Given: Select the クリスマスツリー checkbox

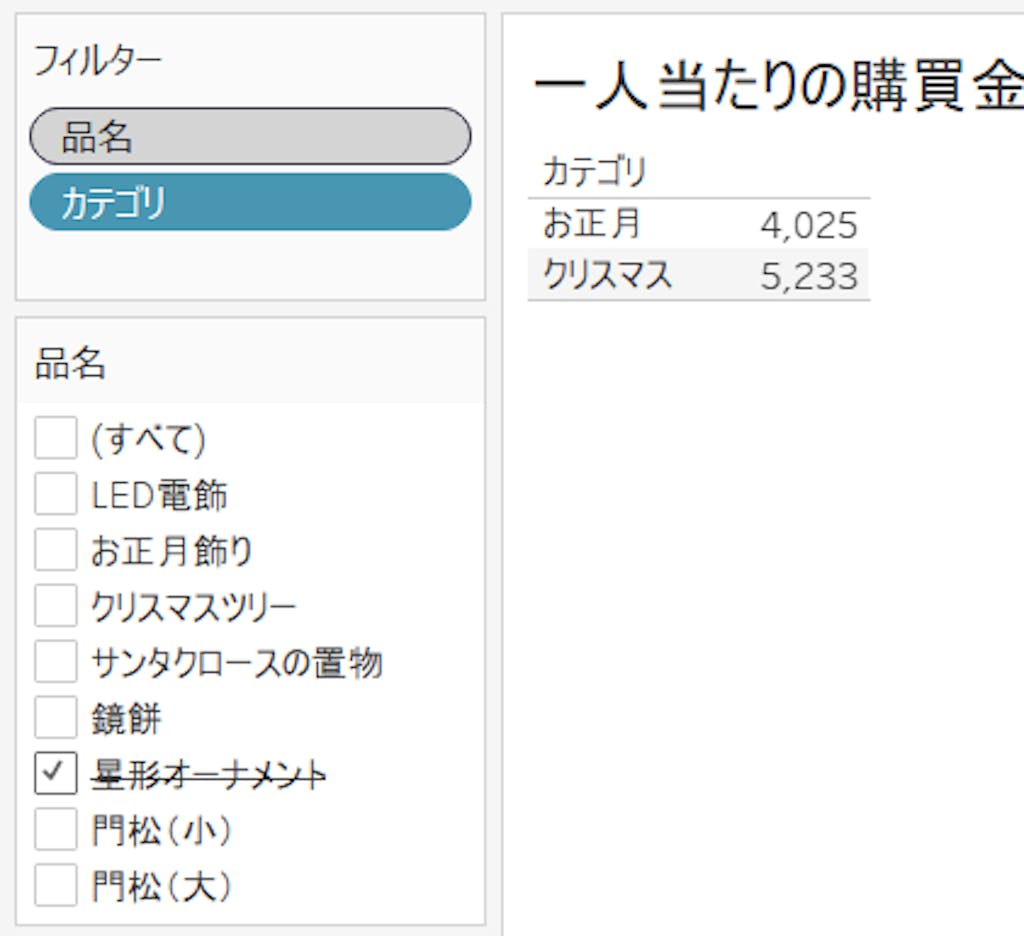Looking at the screenshot, I should [x=55, y=606].
